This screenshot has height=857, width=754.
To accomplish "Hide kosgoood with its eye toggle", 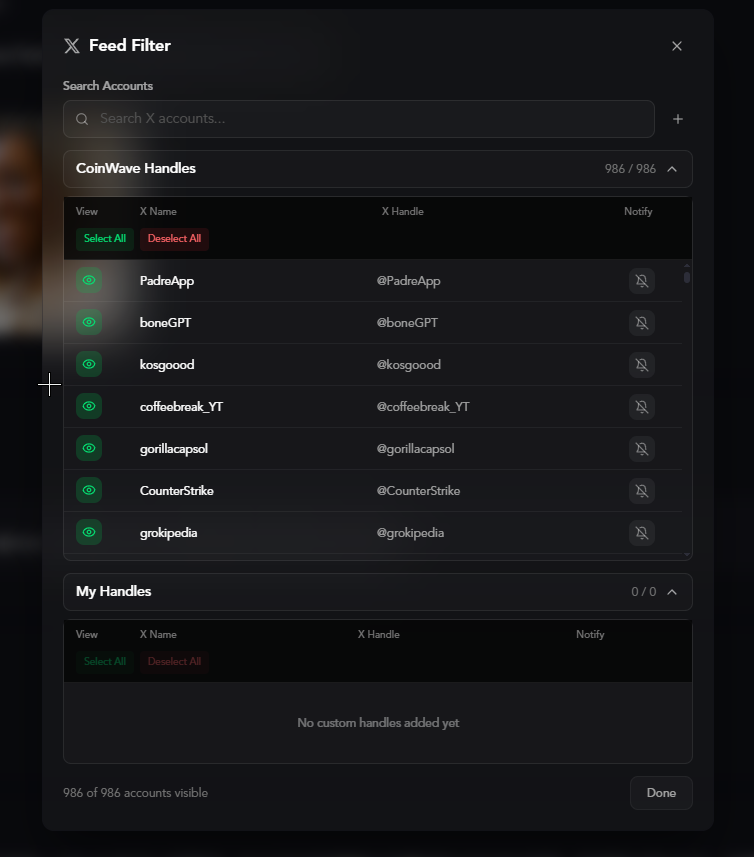I will click(x=89, y=365).
